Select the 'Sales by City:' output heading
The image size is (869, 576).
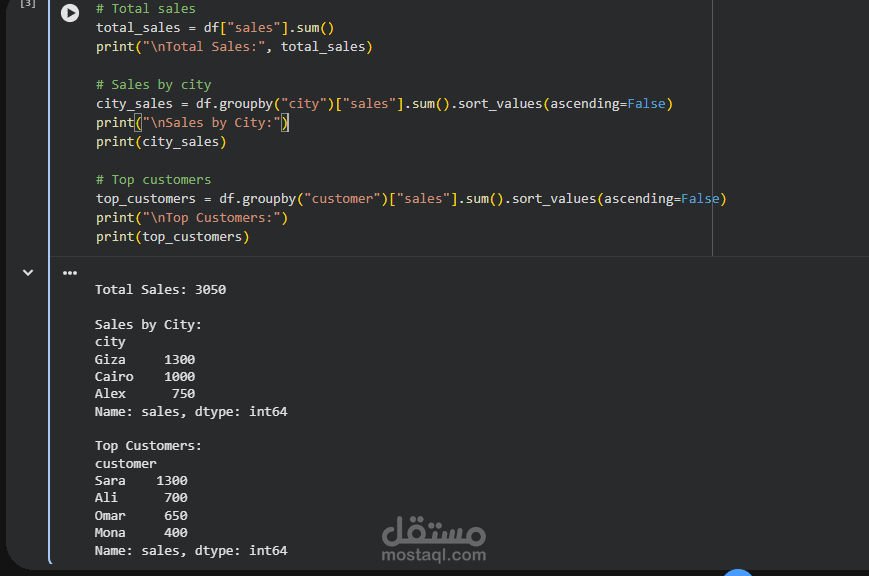click(148, 324)
